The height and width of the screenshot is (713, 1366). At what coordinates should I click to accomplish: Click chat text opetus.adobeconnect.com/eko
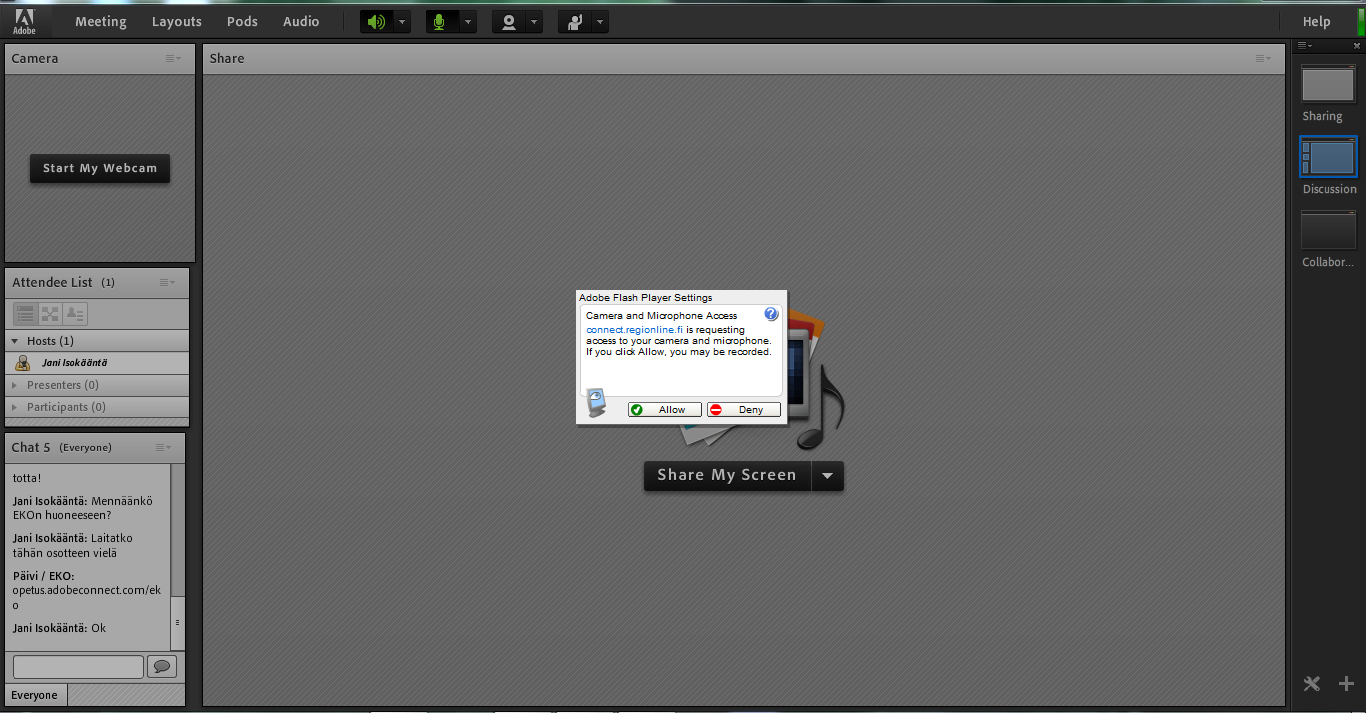[86, 598]
